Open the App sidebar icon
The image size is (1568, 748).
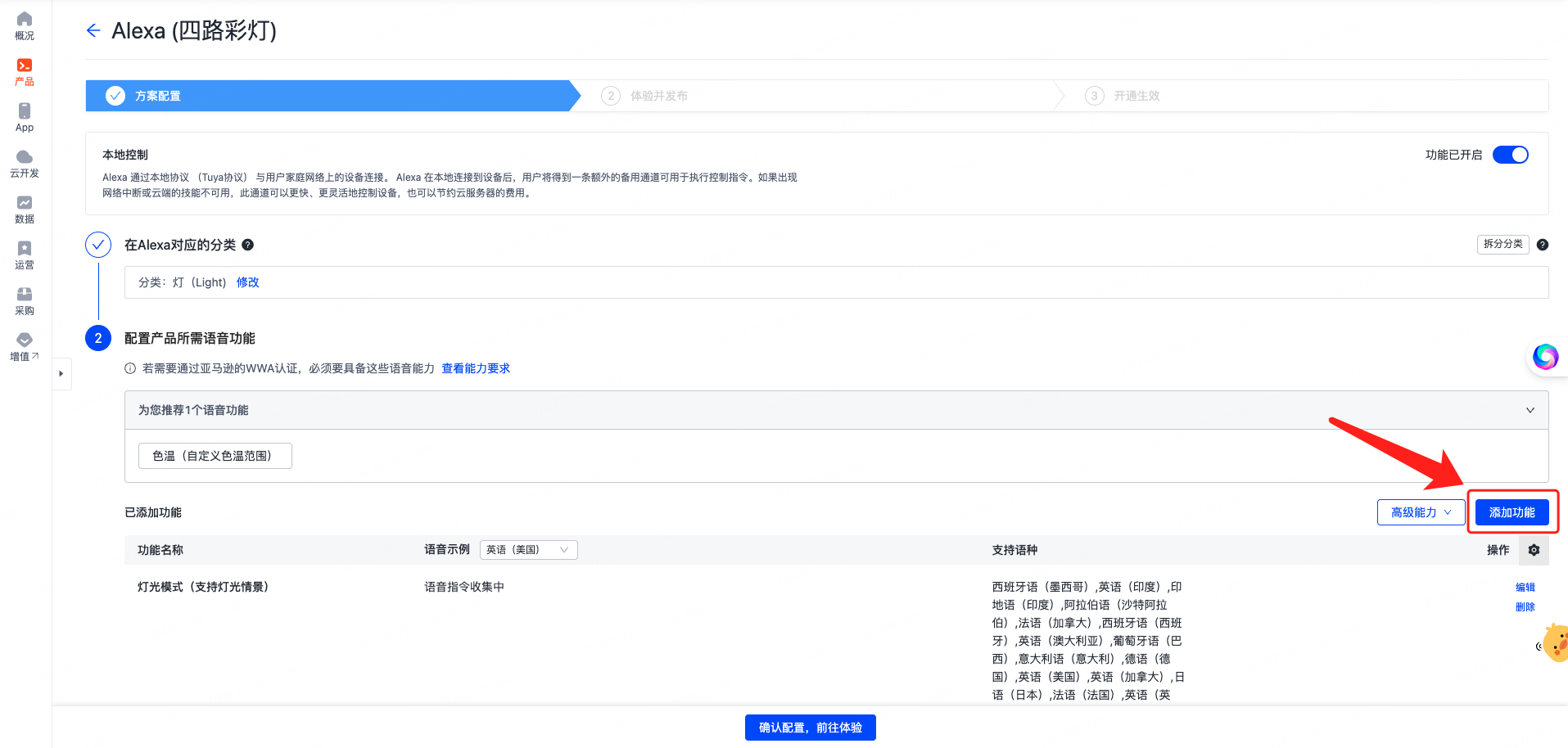[x=25, y=118]
